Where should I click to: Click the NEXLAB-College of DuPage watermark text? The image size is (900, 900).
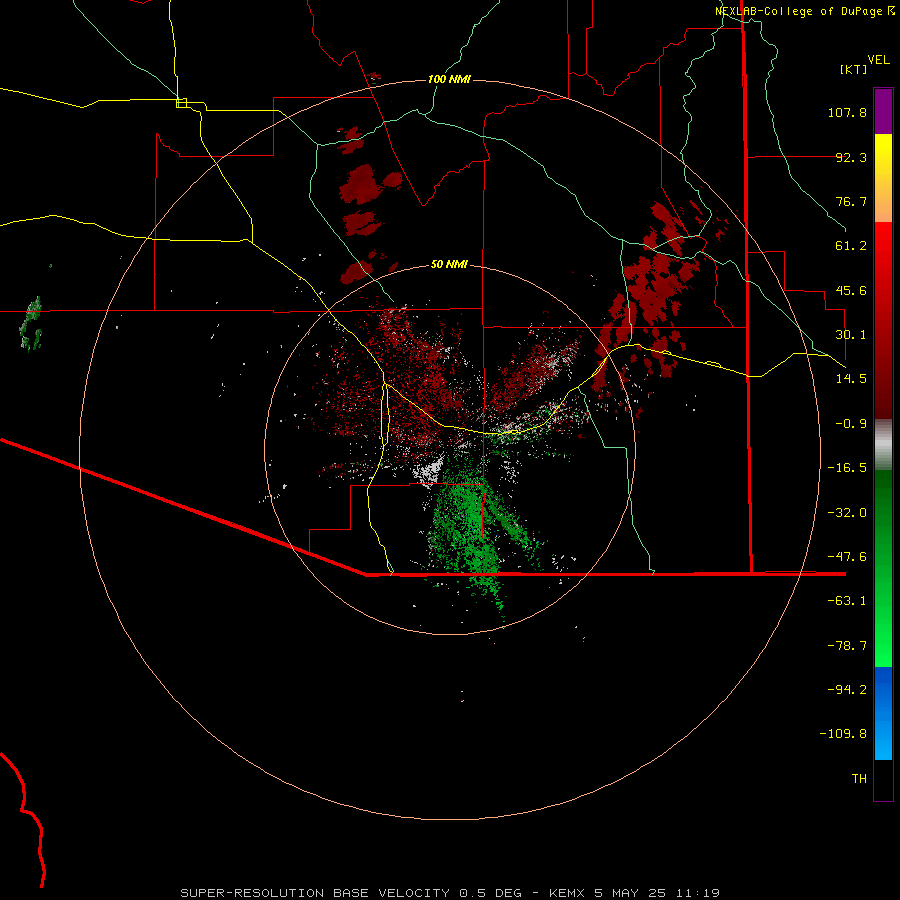tap(805, 11)
